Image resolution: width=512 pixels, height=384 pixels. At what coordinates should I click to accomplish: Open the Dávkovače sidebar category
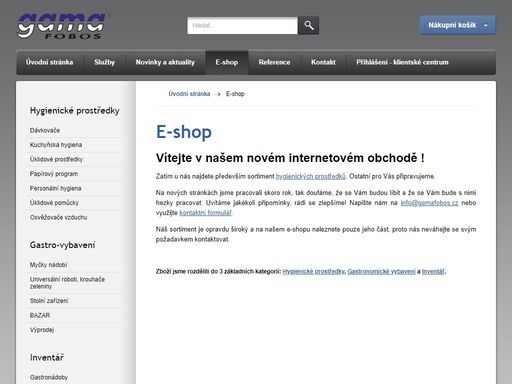click(x=45, y=130)
